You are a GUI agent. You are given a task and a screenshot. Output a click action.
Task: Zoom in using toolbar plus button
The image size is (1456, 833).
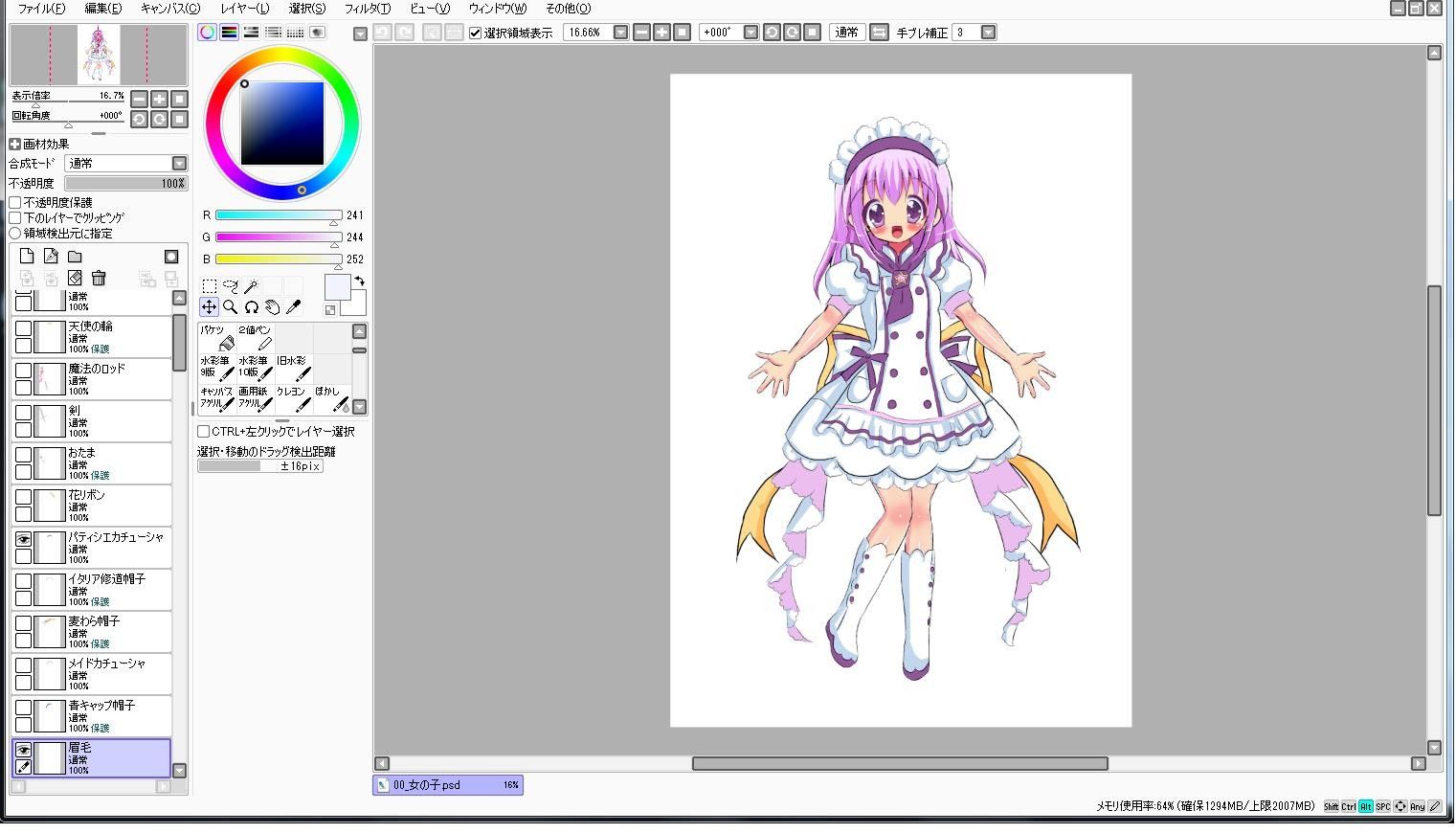661,32
